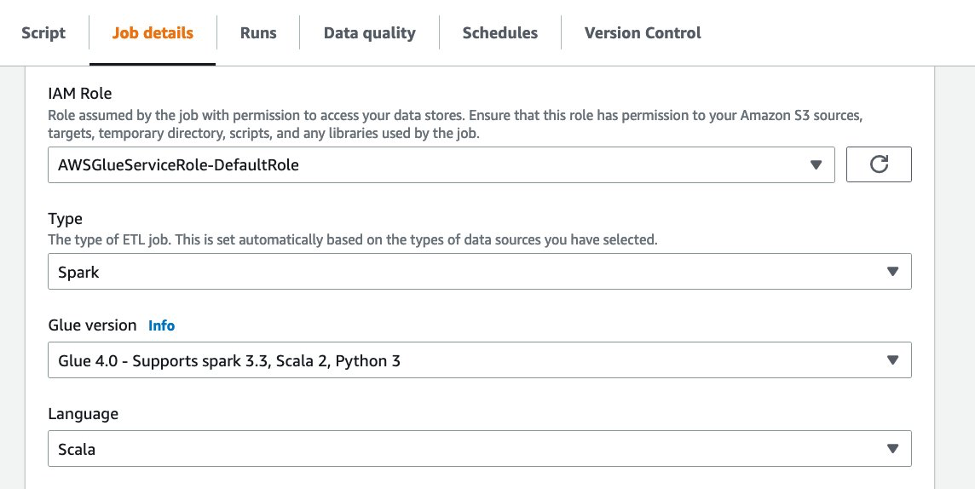
Task: Click the Type field's dropdown arrow
Action: [x=892, y=272]
